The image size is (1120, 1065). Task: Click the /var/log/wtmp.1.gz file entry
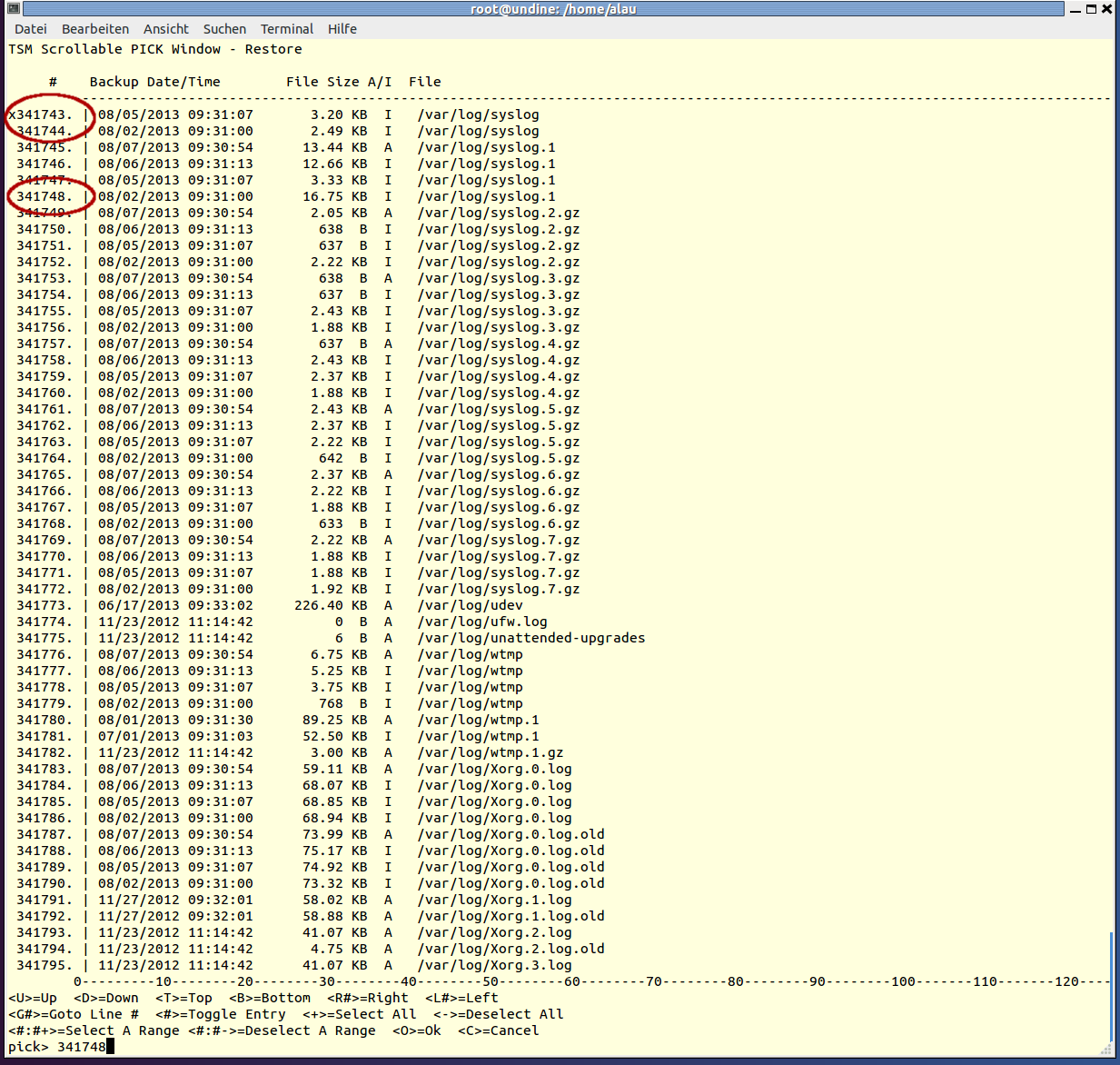pos(490,752)
